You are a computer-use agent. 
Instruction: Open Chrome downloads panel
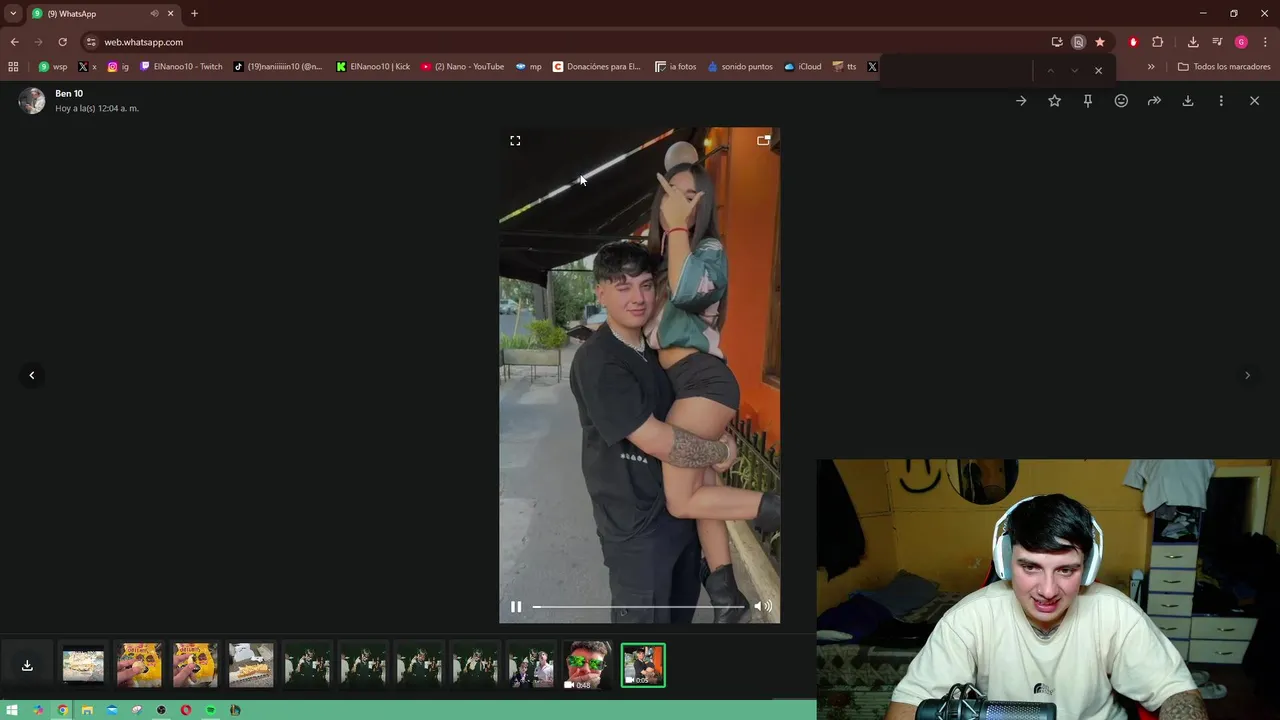coord(1193,42)
